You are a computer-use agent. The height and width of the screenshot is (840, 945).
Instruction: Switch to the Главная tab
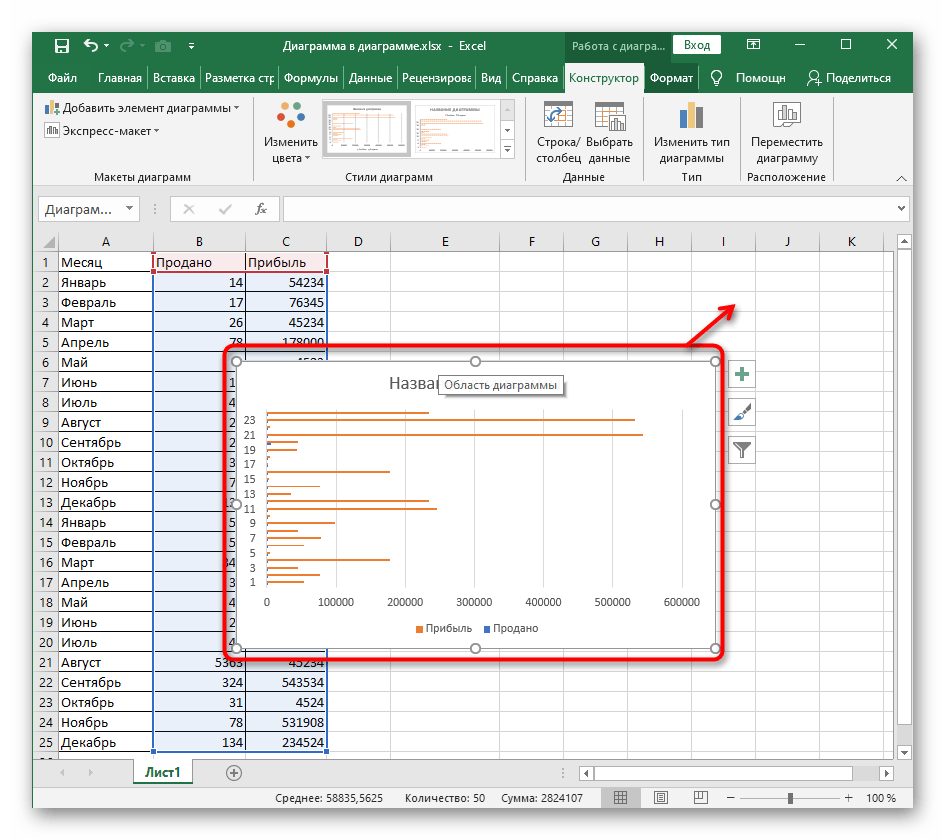[119, 78]
